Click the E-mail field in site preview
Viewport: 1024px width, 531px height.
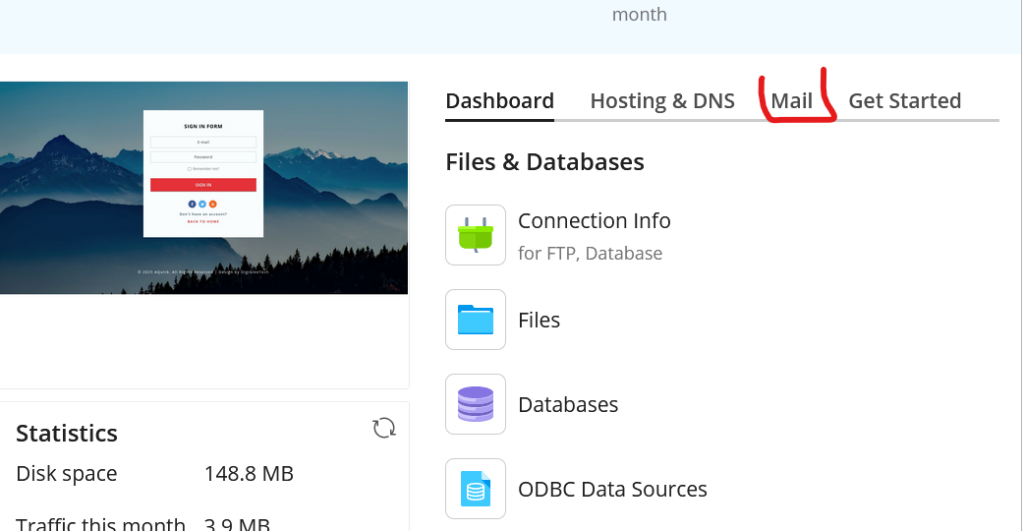(x=203, y=143)
